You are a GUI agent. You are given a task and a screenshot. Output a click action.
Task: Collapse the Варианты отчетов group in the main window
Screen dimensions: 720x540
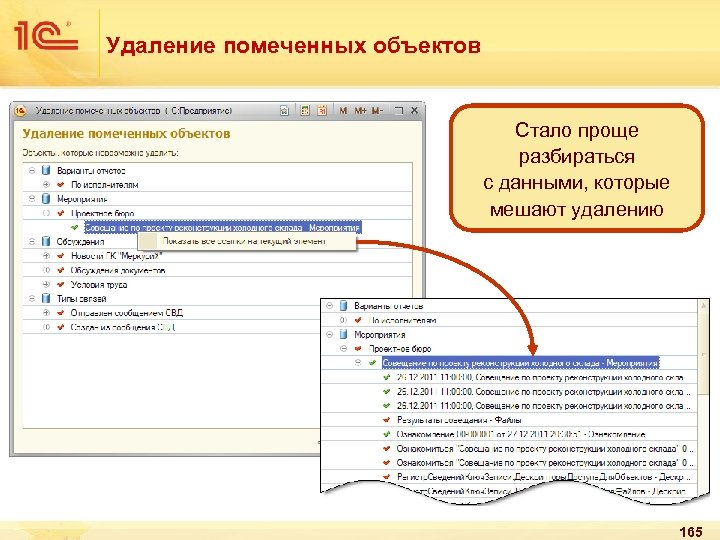32,170
